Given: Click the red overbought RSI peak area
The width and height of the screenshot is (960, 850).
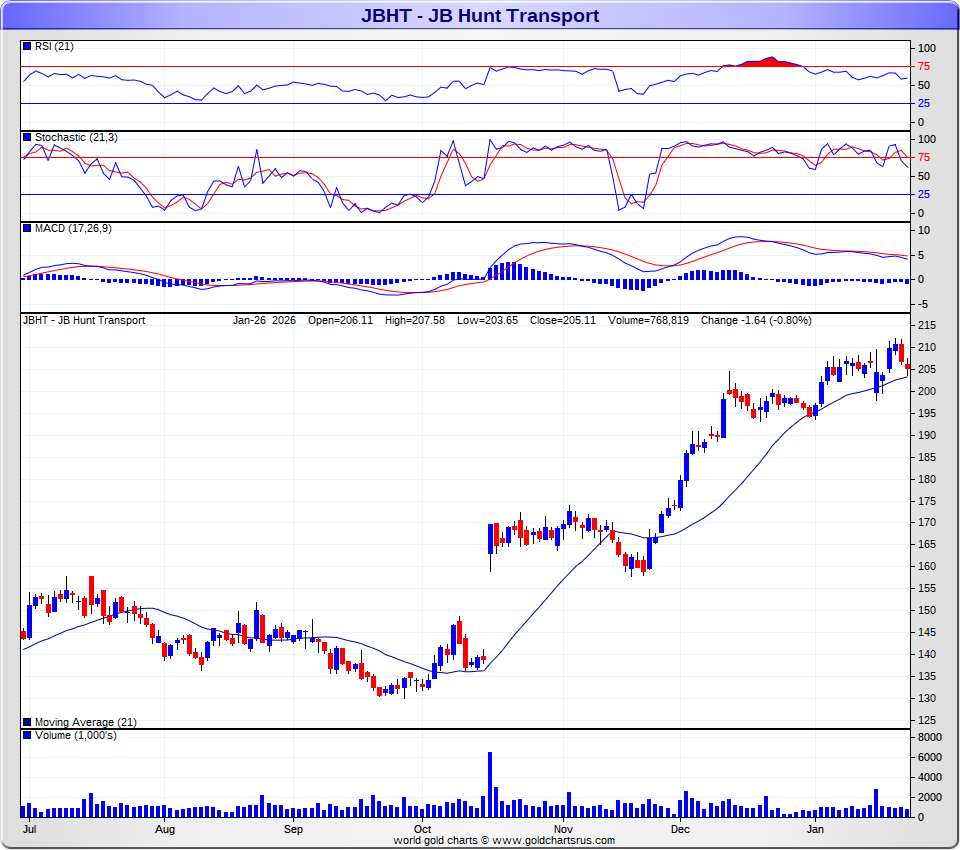Looking at the screenshot, I should tap(768, 62).
